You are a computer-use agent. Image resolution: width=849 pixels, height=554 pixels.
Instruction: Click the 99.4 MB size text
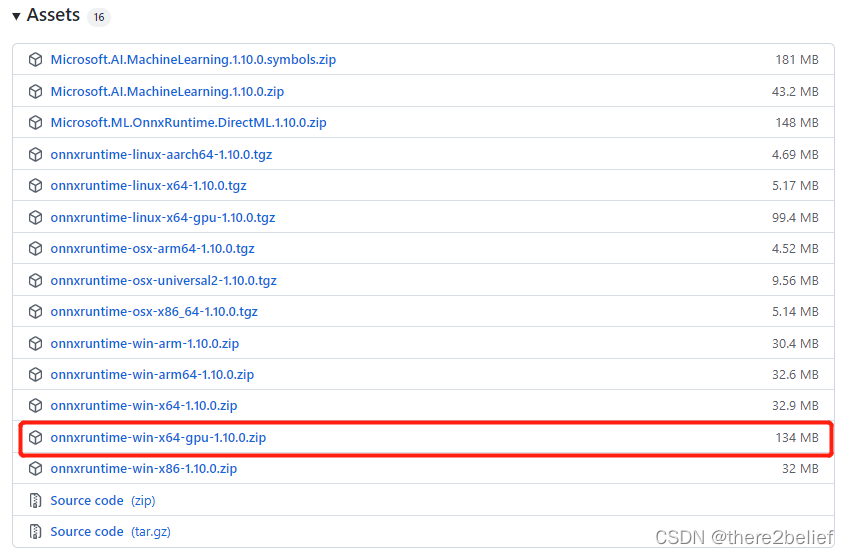[795, 218]
